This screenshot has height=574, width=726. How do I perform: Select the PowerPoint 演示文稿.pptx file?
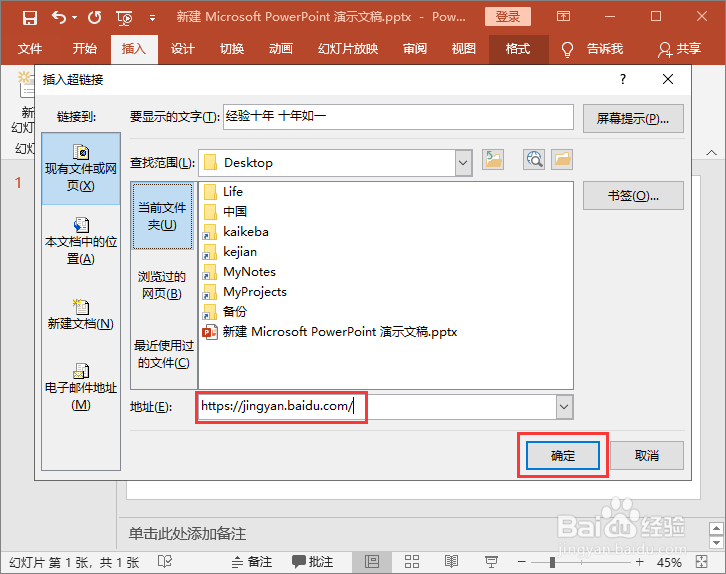[330, 332]
